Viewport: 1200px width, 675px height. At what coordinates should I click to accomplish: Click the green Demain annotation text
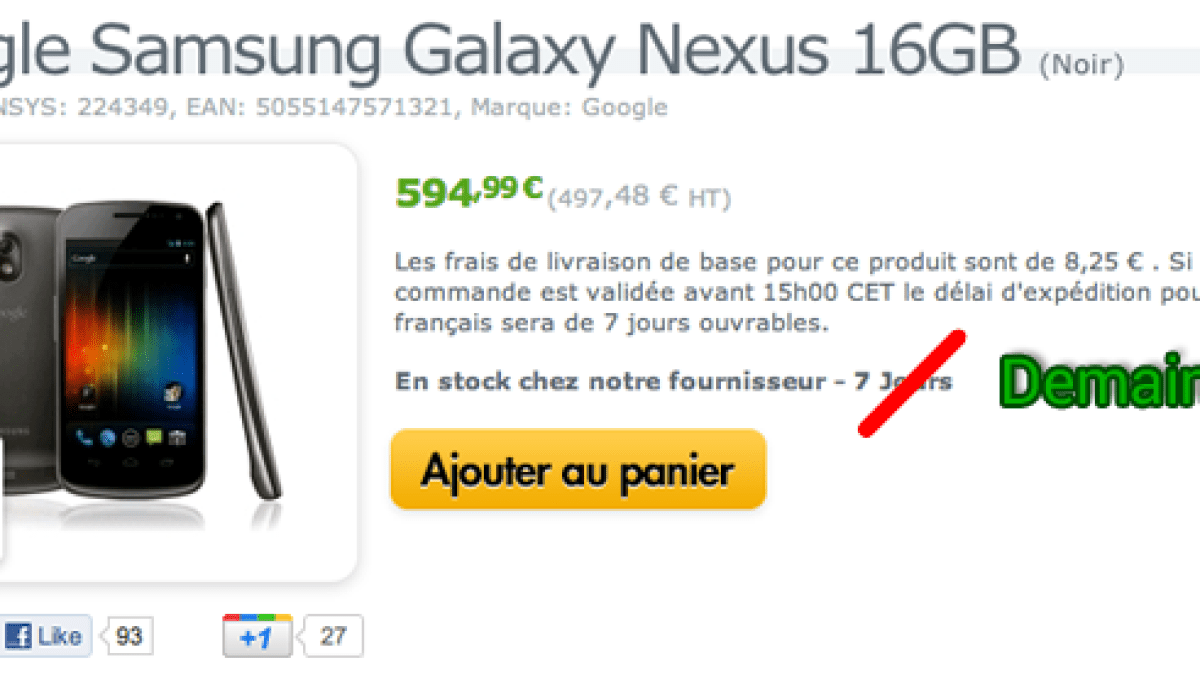[1100, 383]
